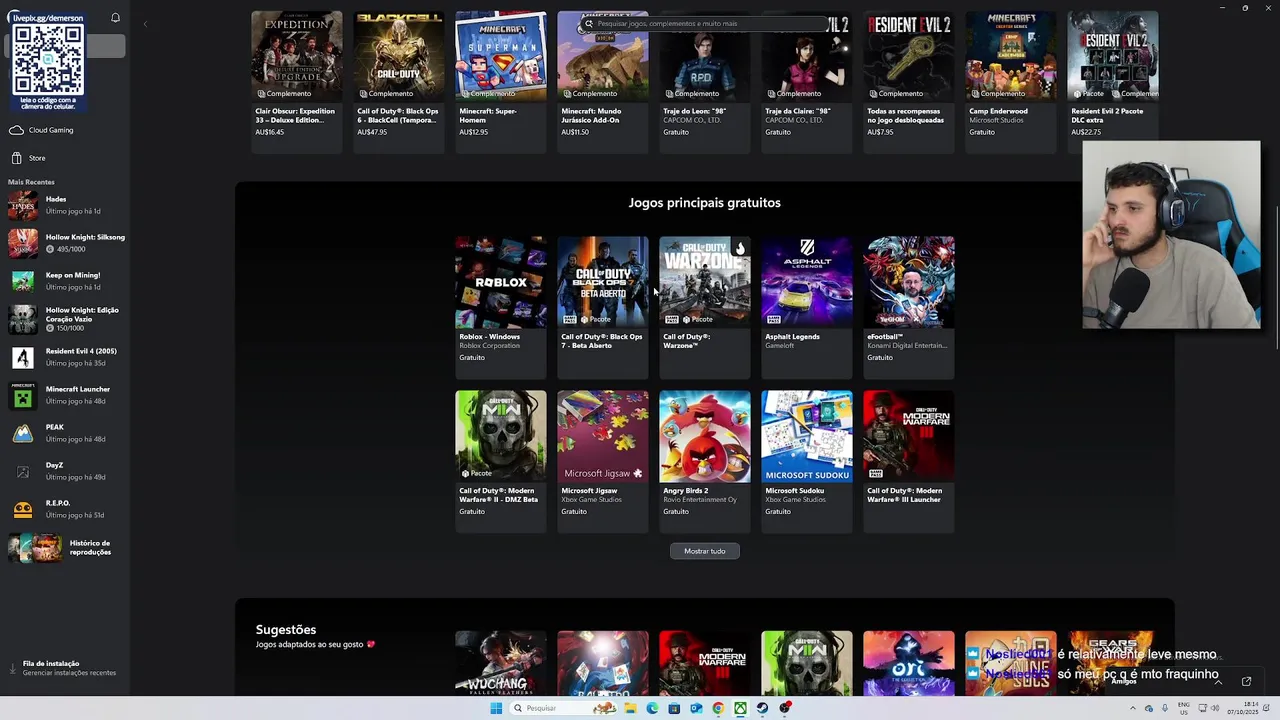Screen dimensions: 1280x720
Task: Open Microsoft Store from taskbar
Action: tap(674, 708)
